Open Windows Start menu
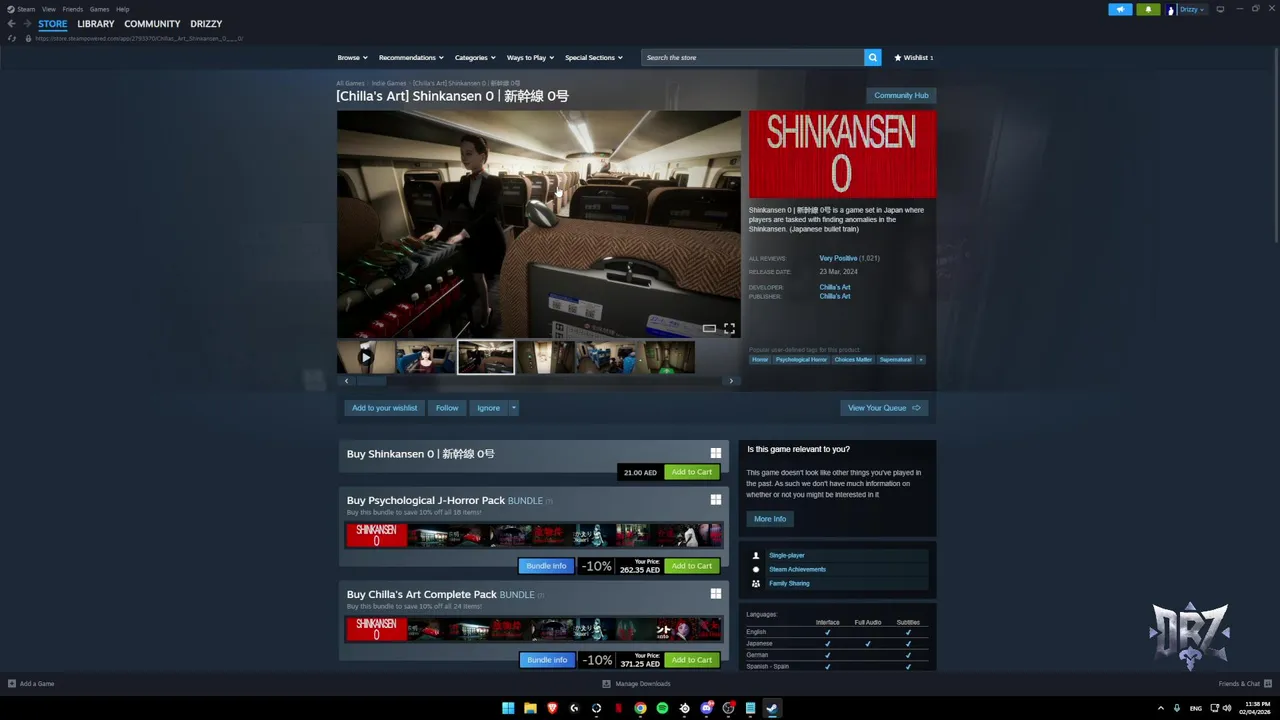 [x=508, y=708]
